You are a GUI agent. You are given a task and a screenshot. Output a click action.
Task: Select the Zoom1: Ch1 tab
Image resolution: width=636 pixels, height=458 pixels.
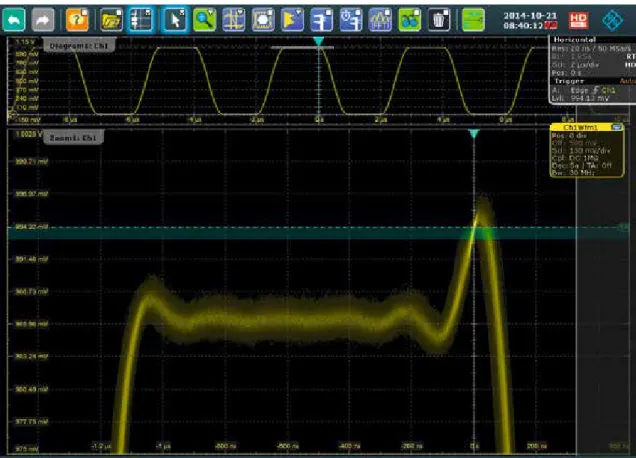tap(73, 138)
